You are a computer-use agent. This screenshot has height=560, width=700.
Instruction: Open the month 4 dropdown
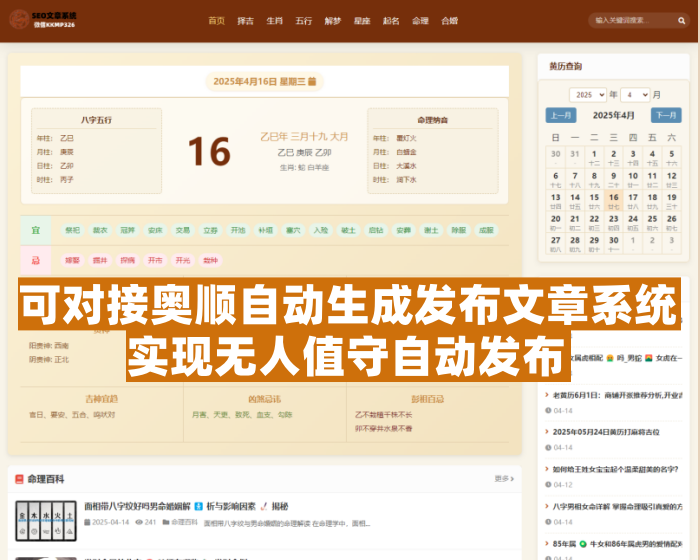click(x=635, y=95)
